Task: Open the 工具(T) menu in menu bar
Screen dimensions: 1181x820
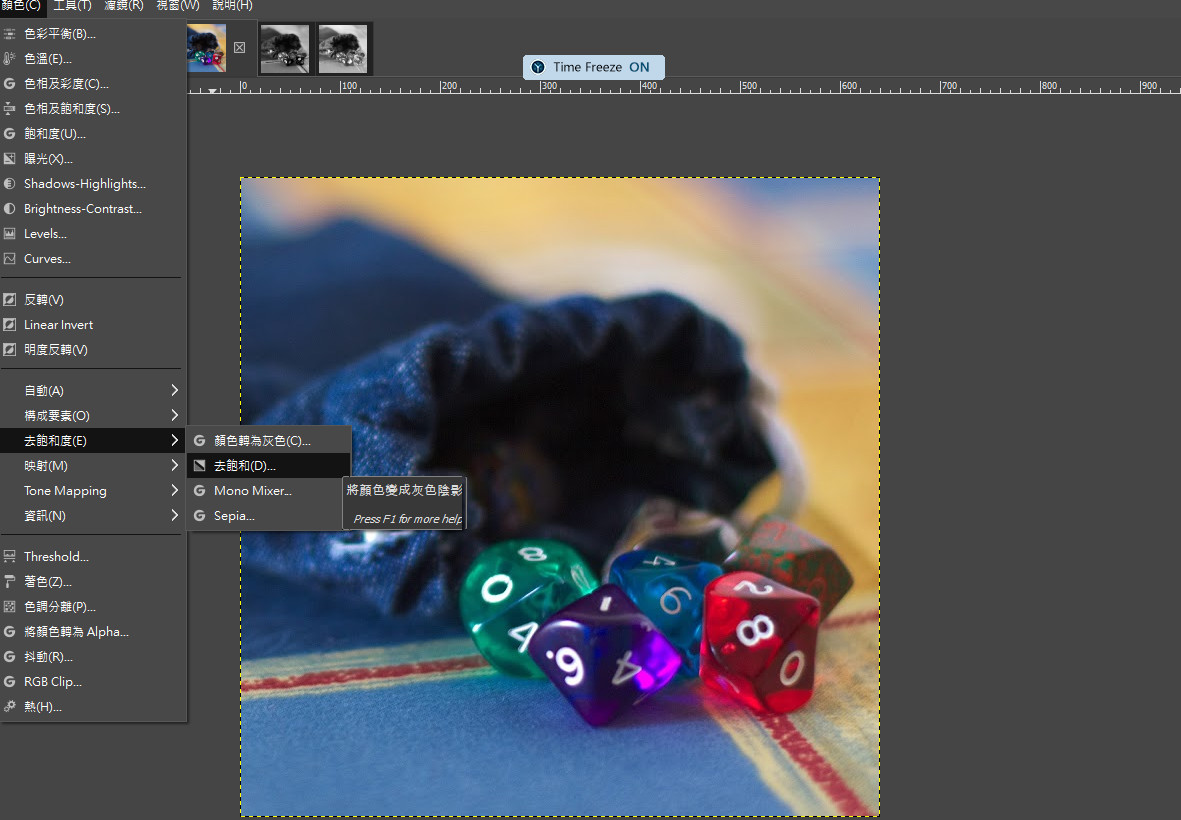Action: pyautogui.click(x=71, y=6)
